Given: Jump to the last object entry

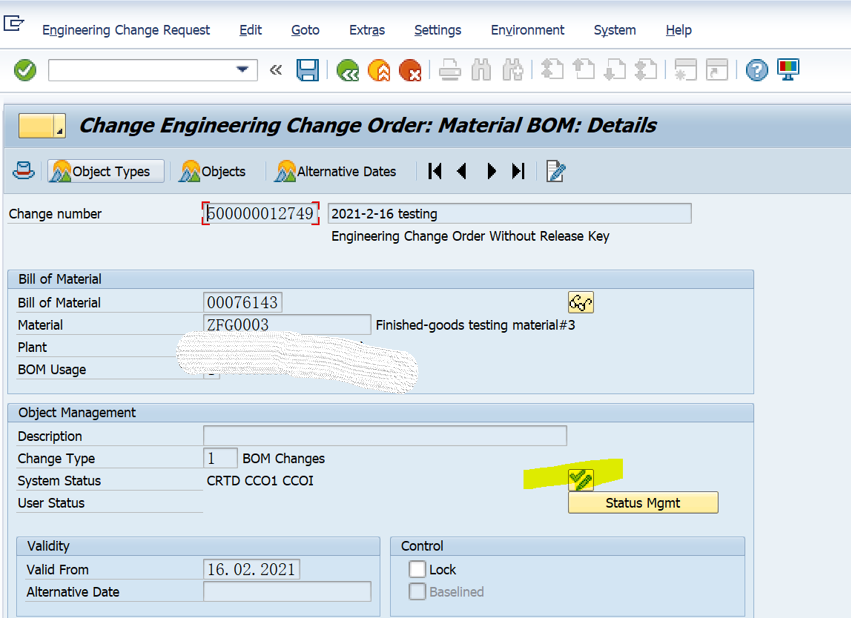Looking at the screenshot, I should 518,171.
